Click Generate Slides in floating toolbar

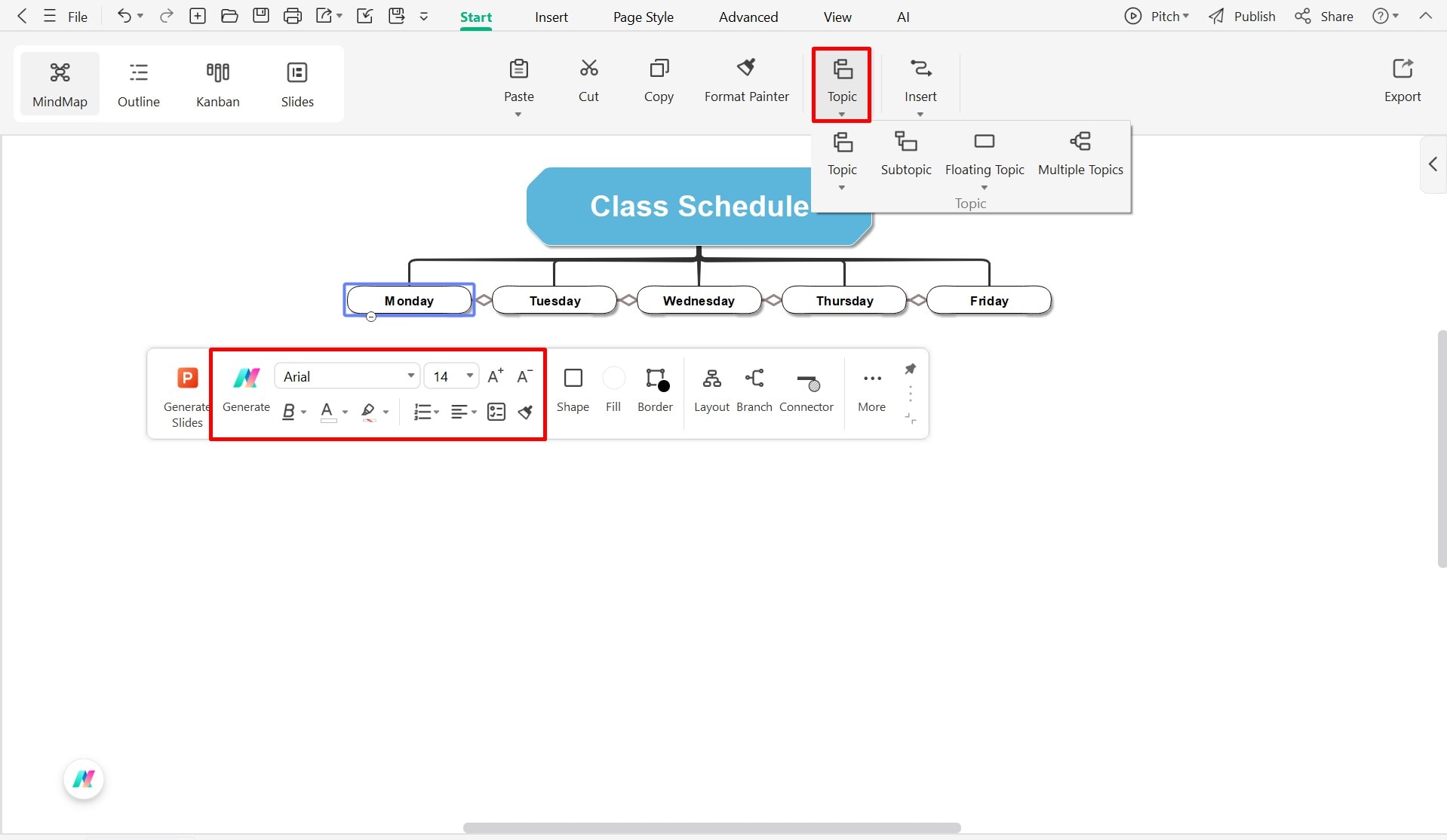[x=187, y=397]
